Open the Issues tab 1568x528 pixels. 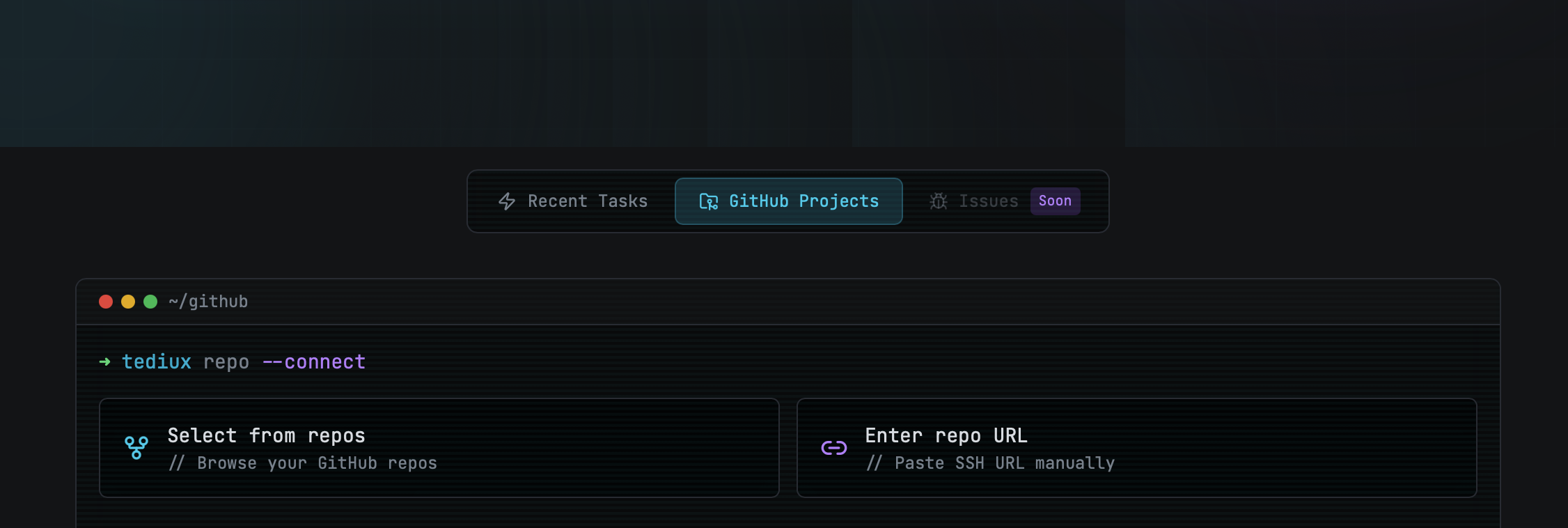pyautogui.click(x=988, y=201)
